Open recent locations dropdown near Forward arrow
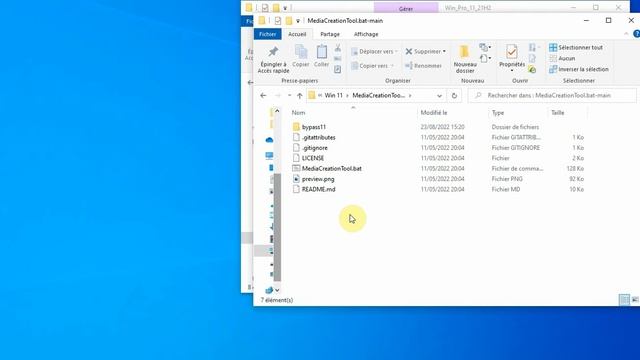 (289, 96)
